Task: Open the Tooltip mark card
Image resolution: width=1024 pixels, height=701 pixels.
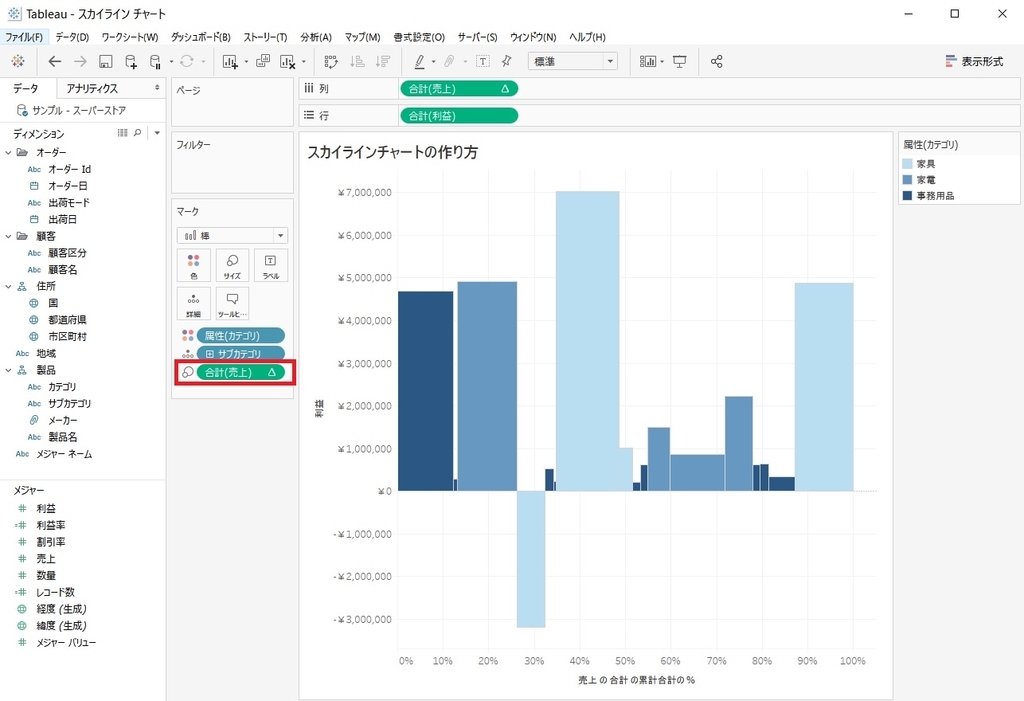Action: tap(232, 303)
